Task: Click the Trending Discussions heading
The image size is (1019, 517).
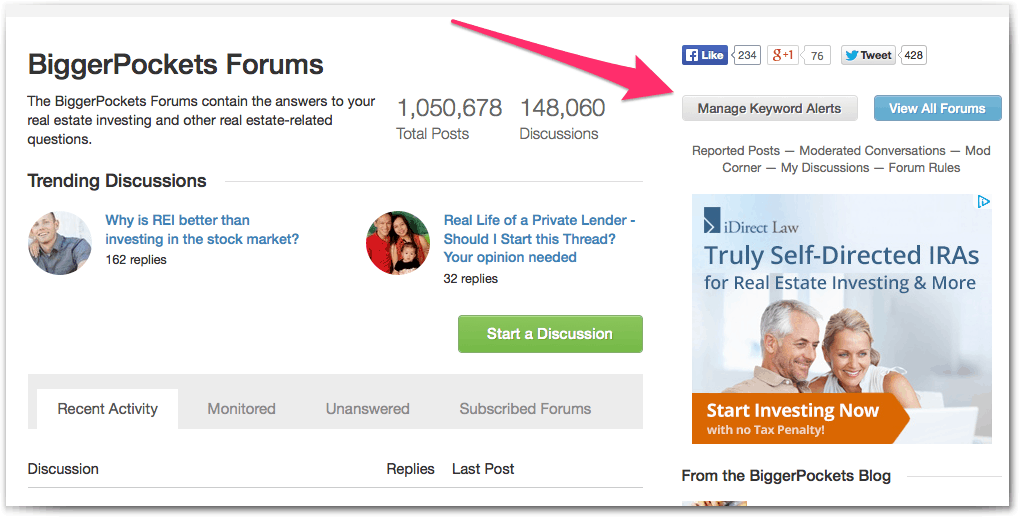Action: click(117, 181)
